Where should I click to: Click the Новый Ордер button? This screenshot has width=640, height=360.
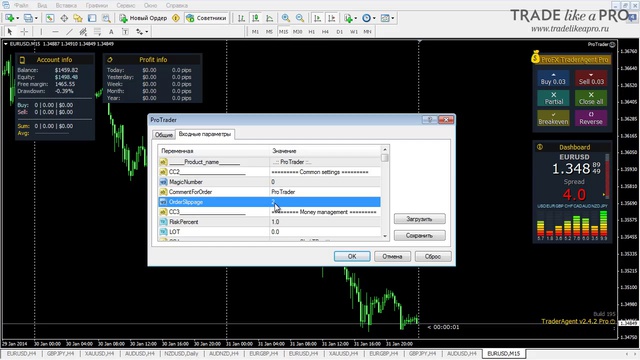[144, 18]
